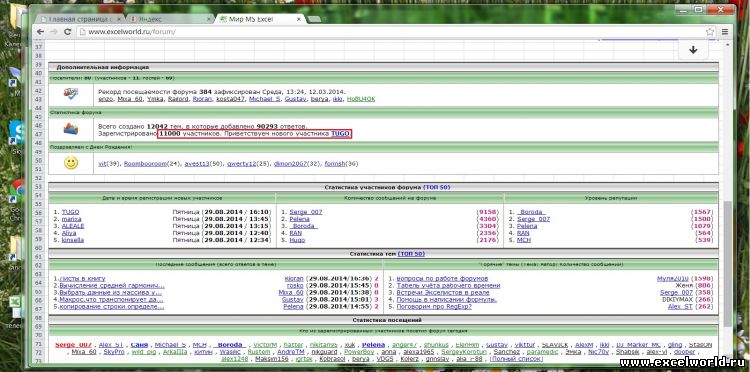Click the Google Chrome desktop shortcut
The image size is (750, 372).
pos(17,191)
